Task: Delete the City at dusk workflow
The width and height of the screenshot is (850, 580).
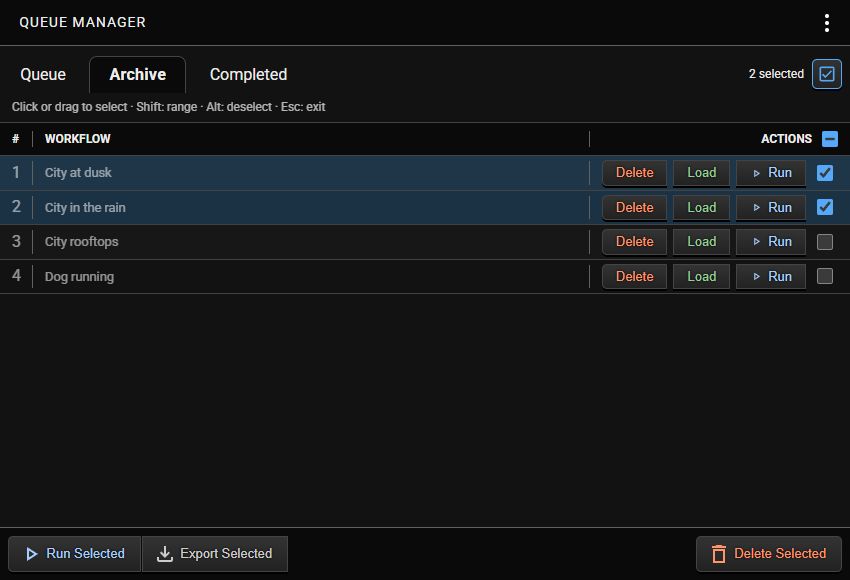Action: tap(634, 173)
